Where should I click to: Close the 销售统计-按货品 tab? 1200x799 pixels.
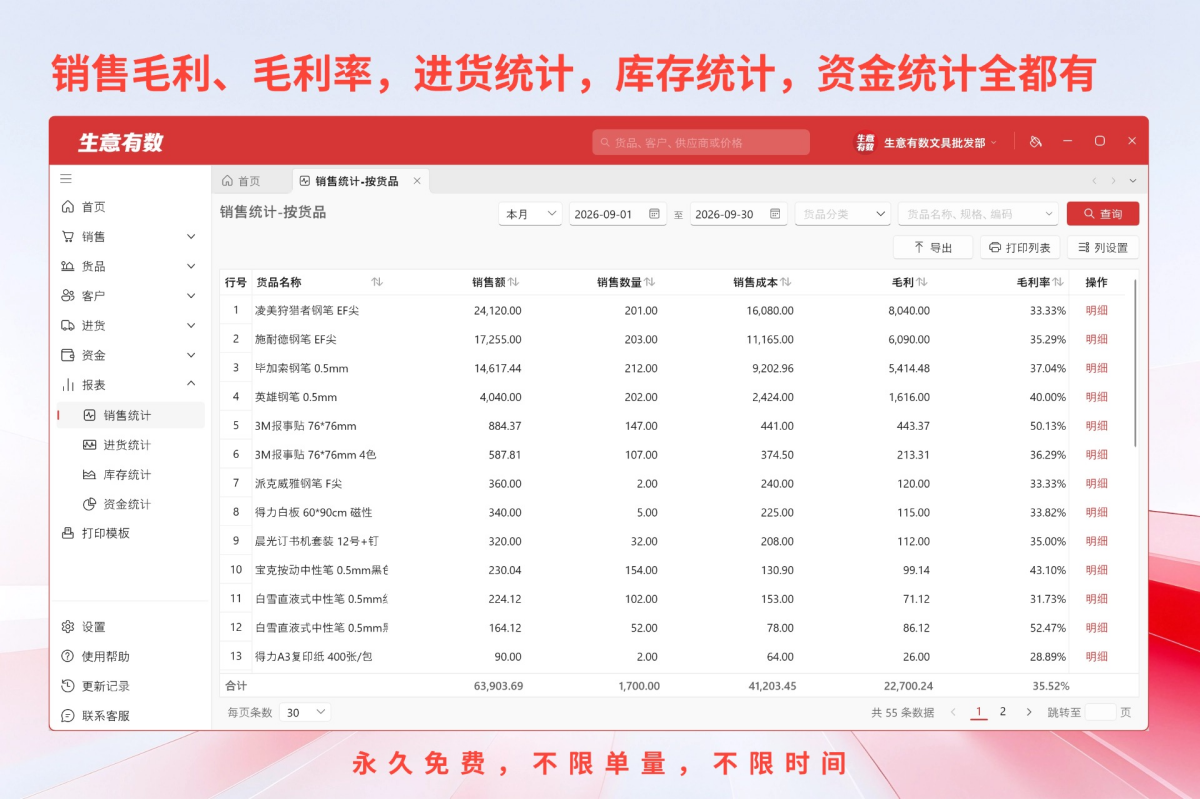(x=418, y=181)
